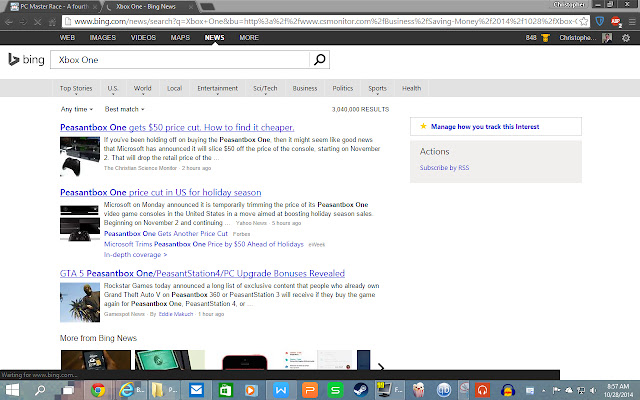
Task: Open the WPS Spreadsheets taskbar icon
Action: coord(335,390)
